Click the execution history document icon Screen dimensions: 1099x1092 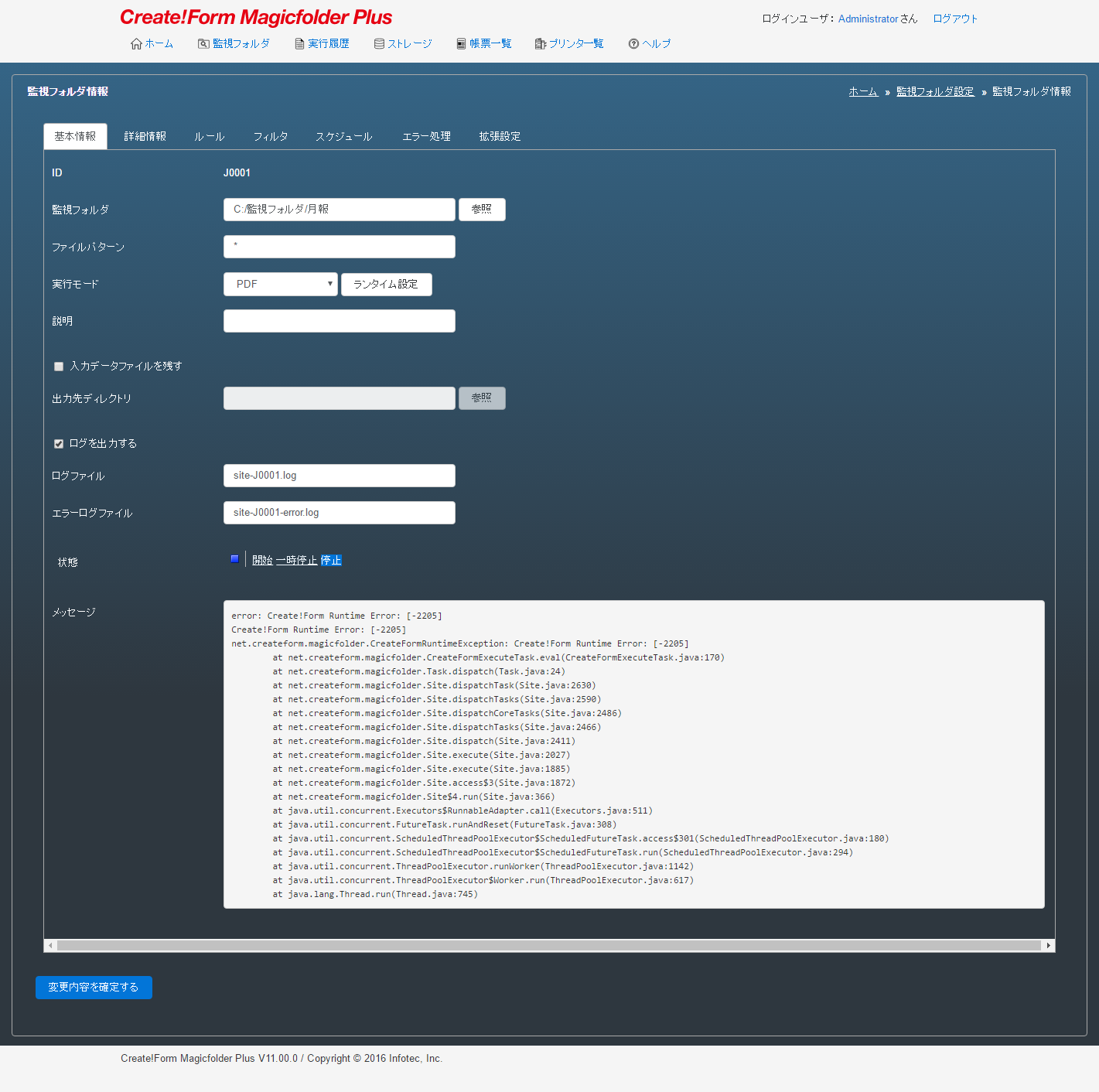[x=299, y=44]
